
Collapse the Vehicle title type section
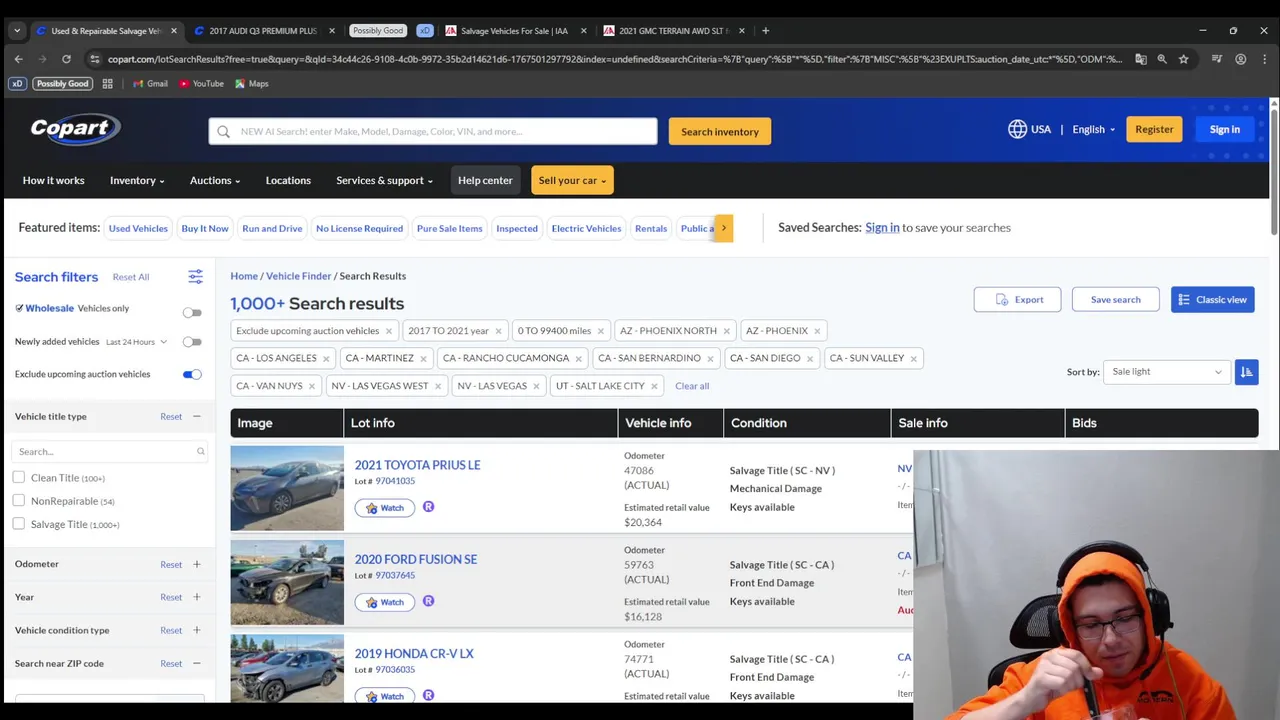pos(196,416)
